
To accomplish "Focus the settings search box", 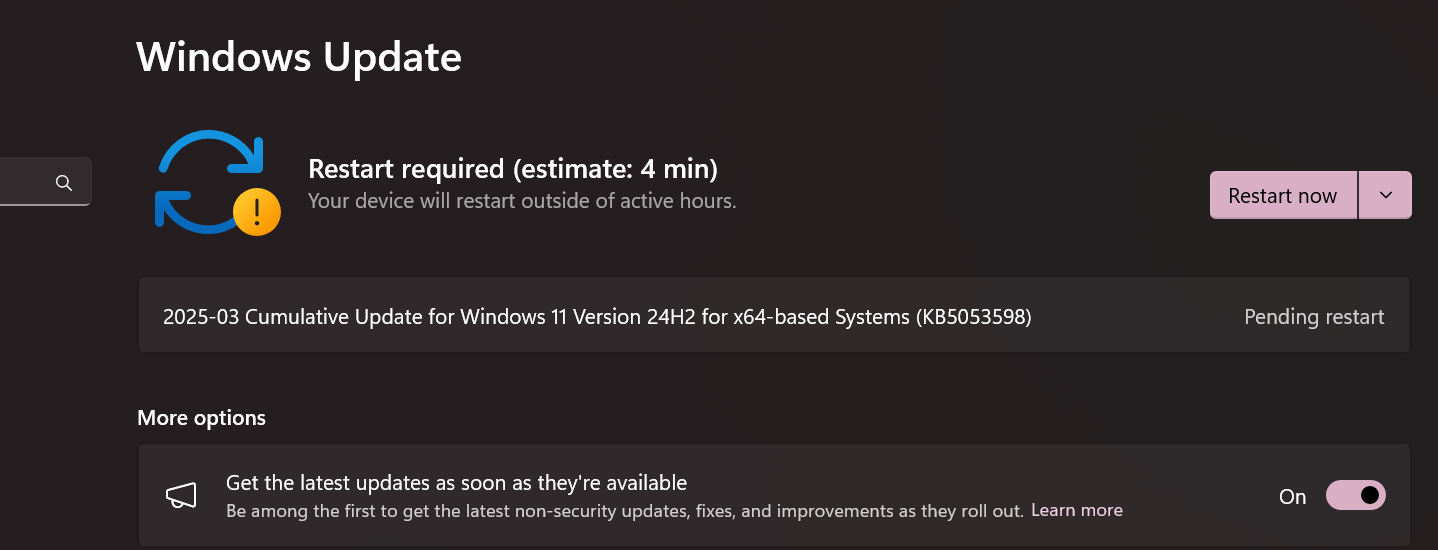I will coord(45,182).
